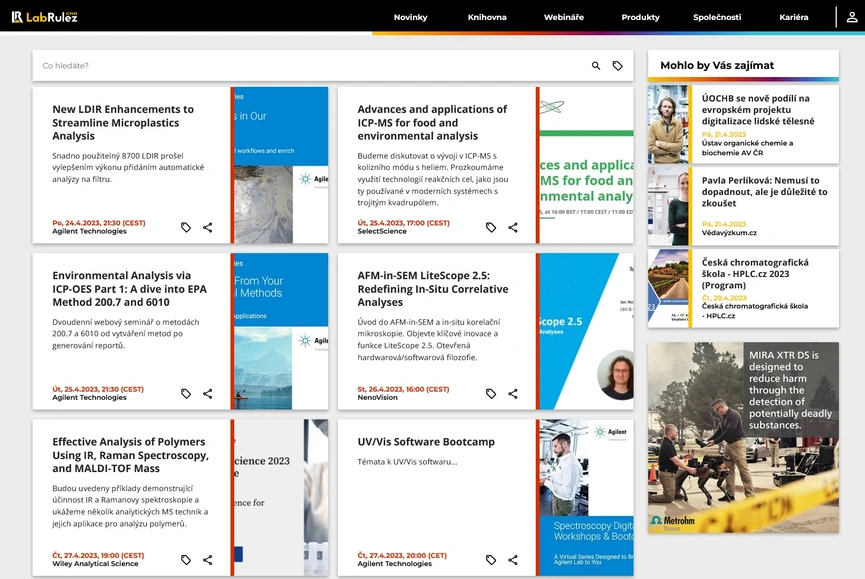
Task: Click tag icon on Advances ICP-MS card
Action: 491,227
